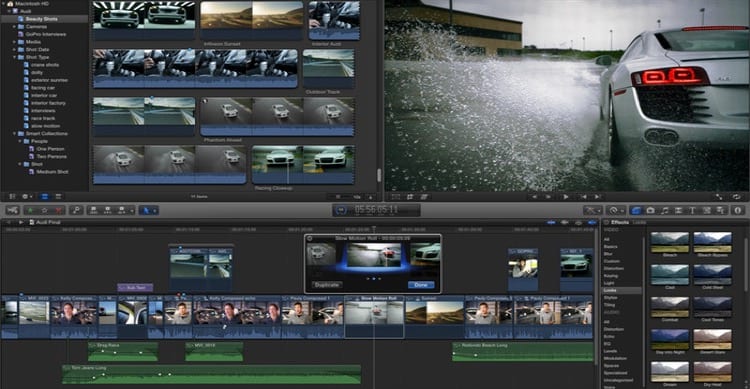This screenshot has width=750, height=389.
Task: Select the Modulation audio effects category
Action: coord(615,358)
